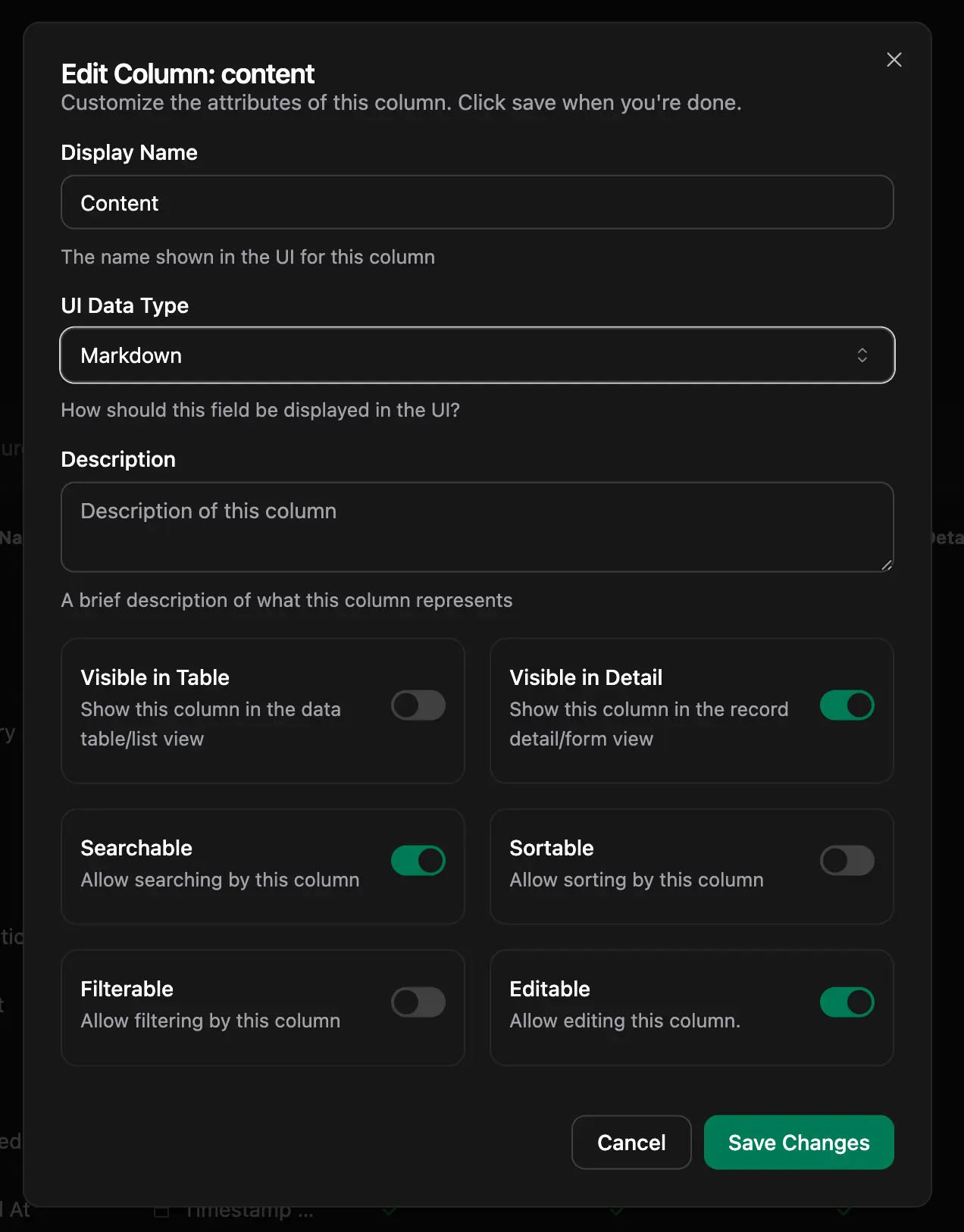Screen dimensions: 964x1232
Task: Click the Display Name field label
Action: [129, 152]
